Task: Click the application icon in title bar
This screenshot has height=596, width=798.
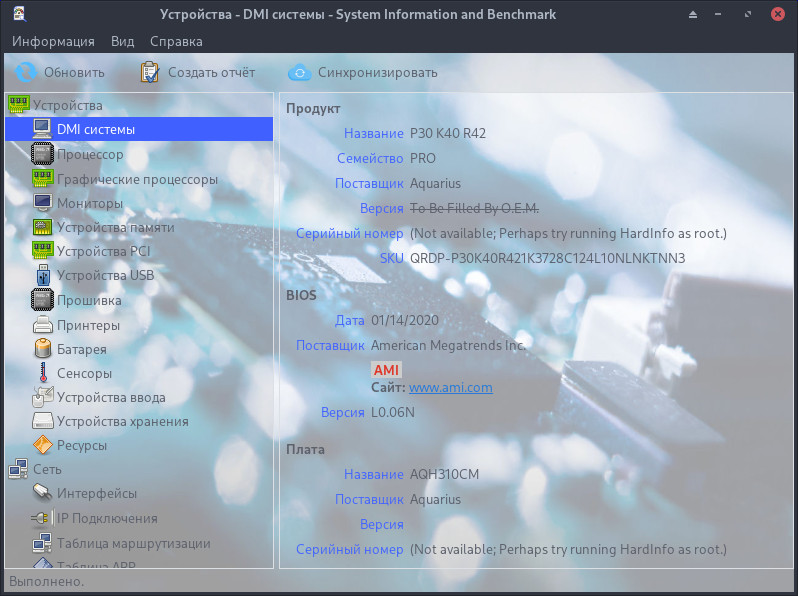Action: (20, 14)
